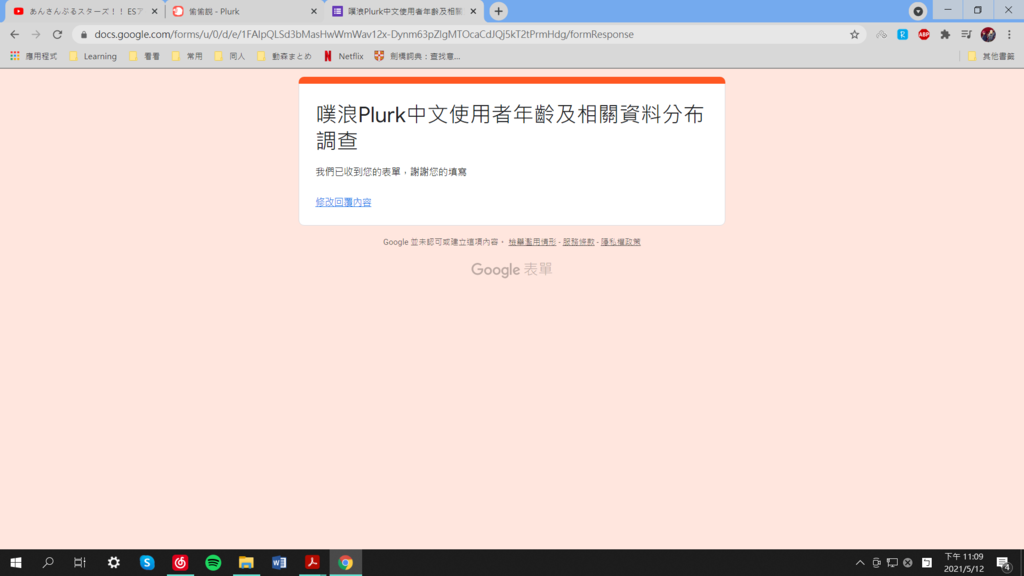Open the 其他書籤 folder
Viewport: 1024px width, 576px height.
pos(991,56)
